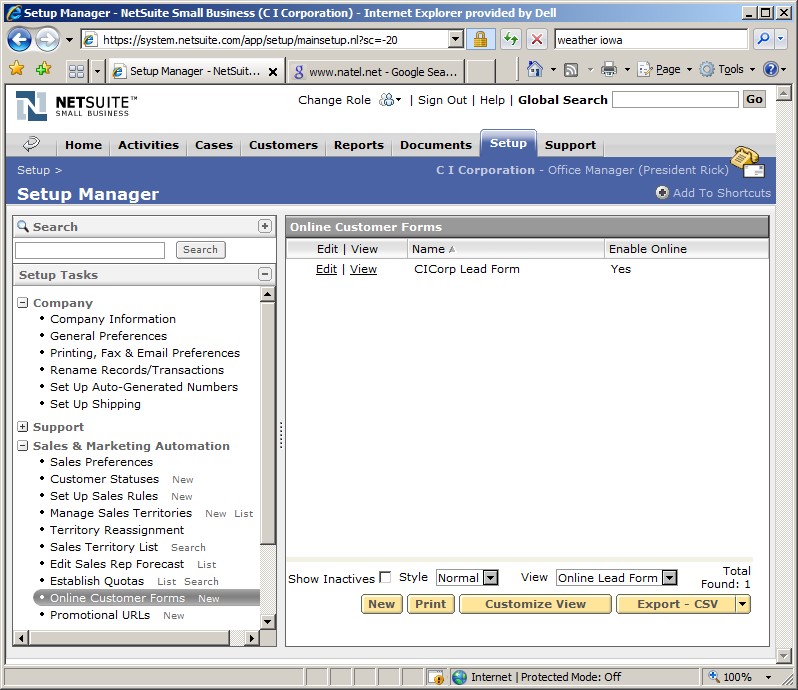Click the browser Forward arrow button
Screen dimensions: 798x690
coord(47,40)
